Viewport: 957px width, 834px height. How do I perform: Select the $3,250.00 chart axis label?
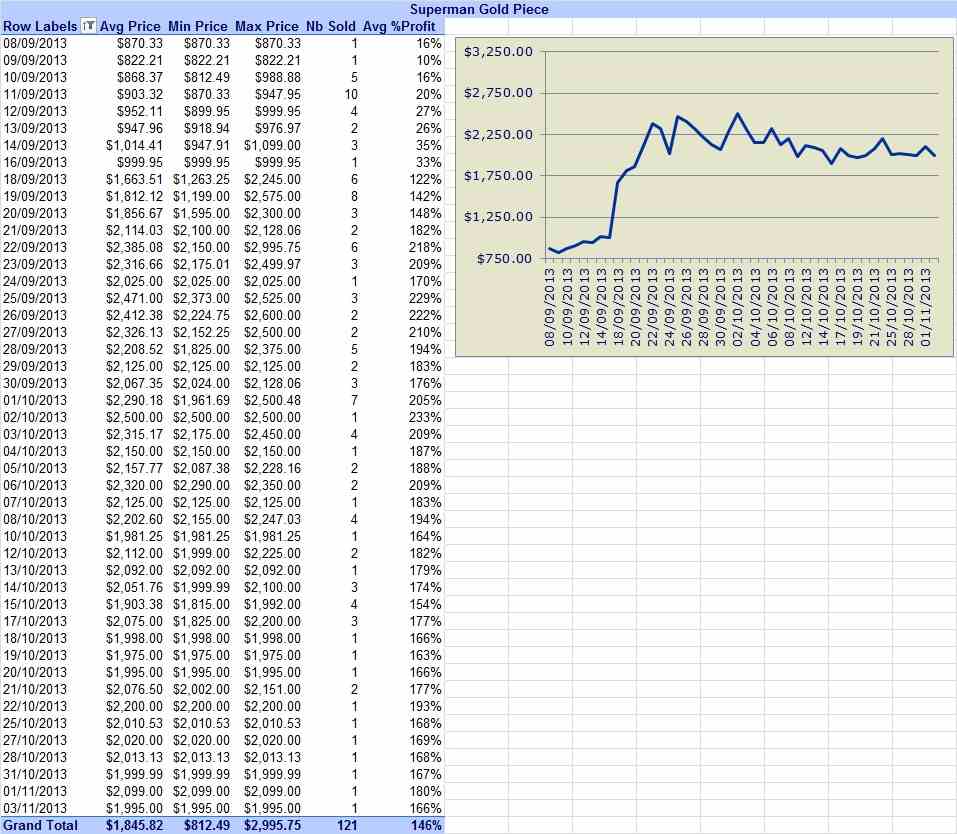click(x=498, y=52)
